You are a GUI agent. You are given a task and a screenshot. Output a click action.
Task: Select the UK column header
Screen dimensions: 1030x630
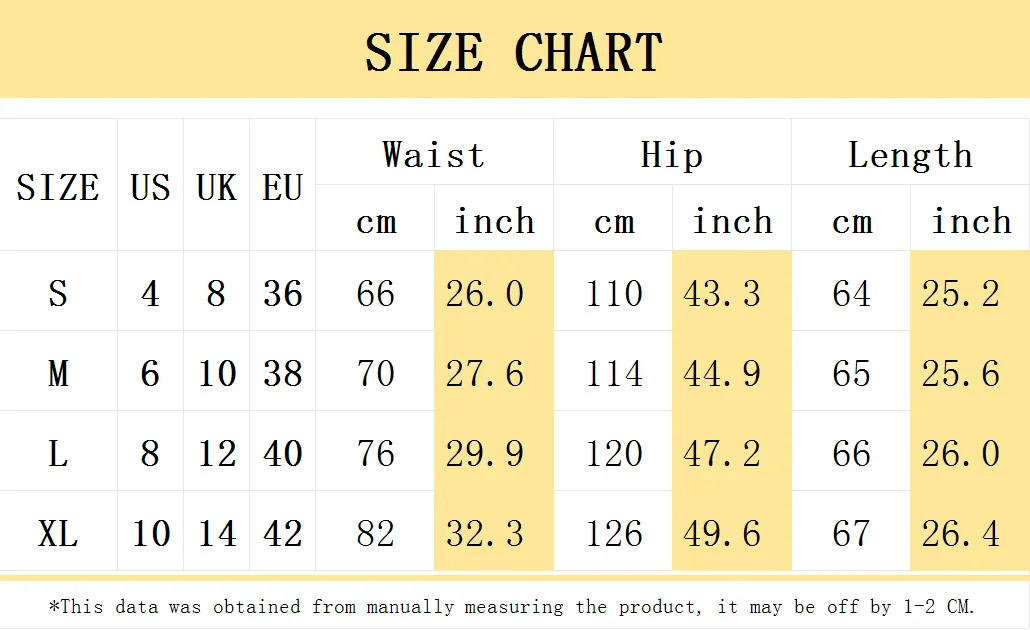pyautogui.click(x=216, y=187)
